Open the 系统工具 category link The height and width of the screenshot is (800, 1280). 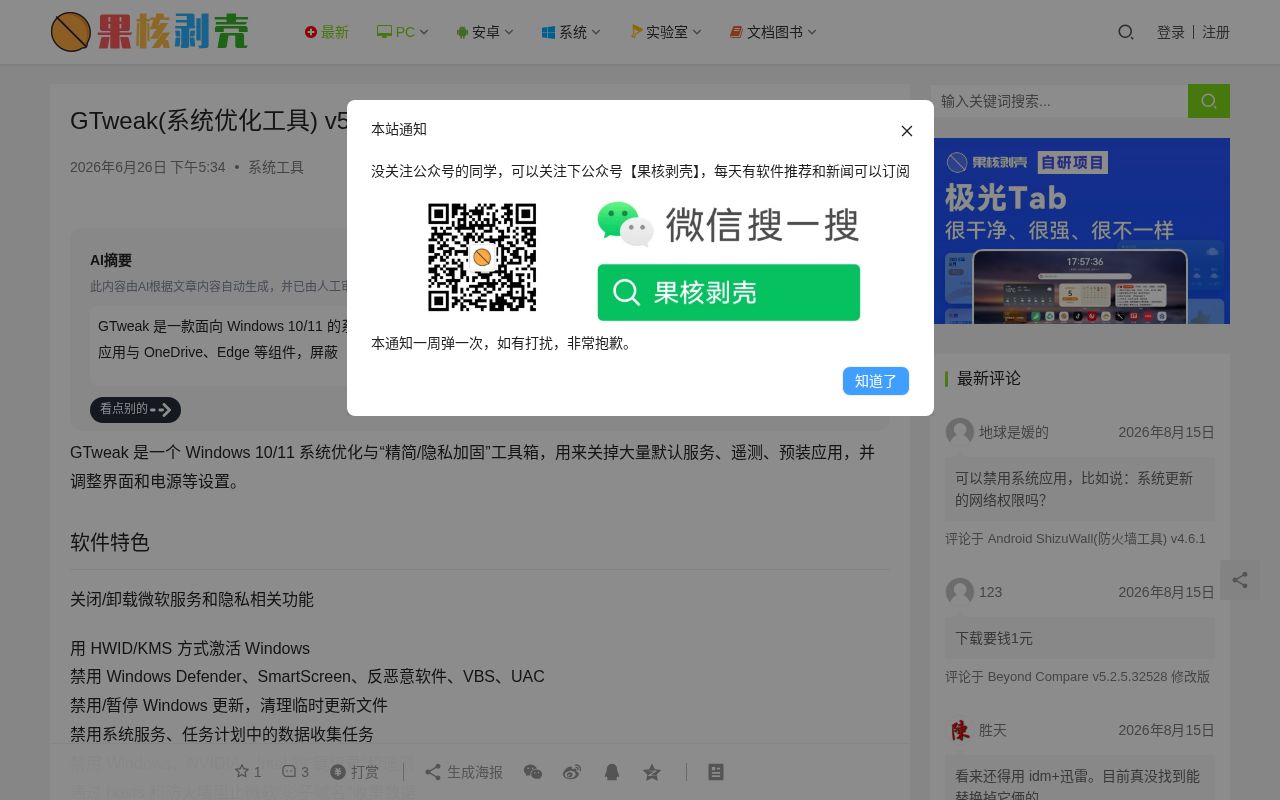[276, 167]
